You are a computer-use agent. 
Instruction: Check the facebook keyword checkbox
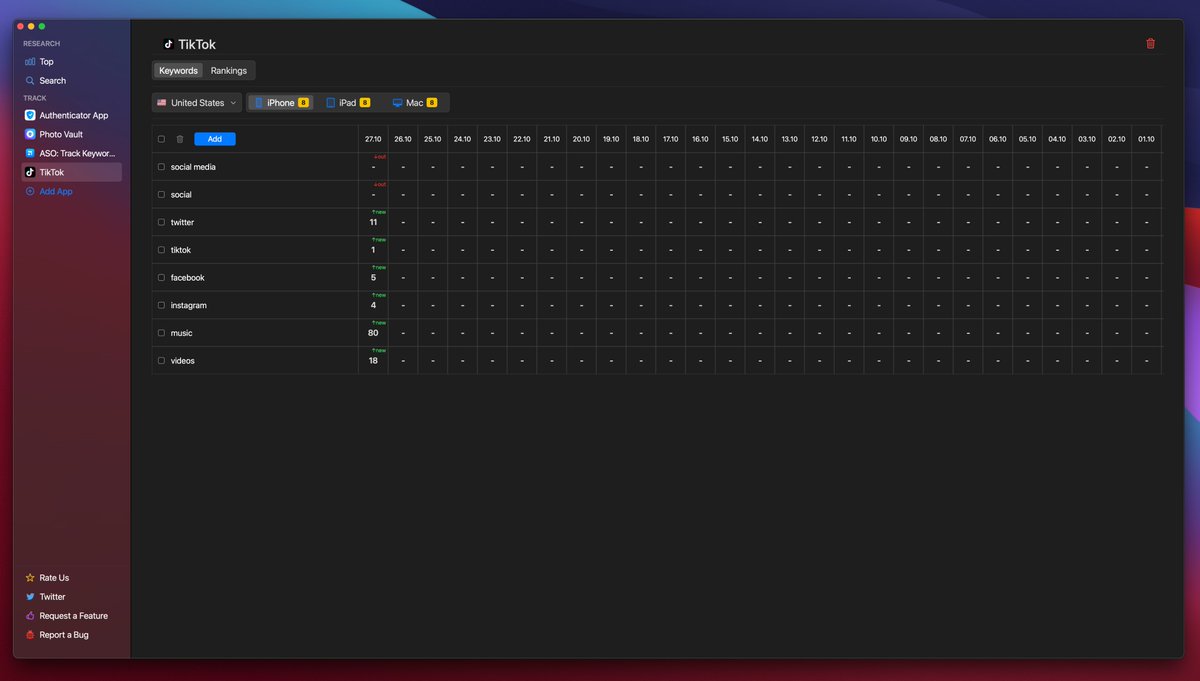pos(161,278)
